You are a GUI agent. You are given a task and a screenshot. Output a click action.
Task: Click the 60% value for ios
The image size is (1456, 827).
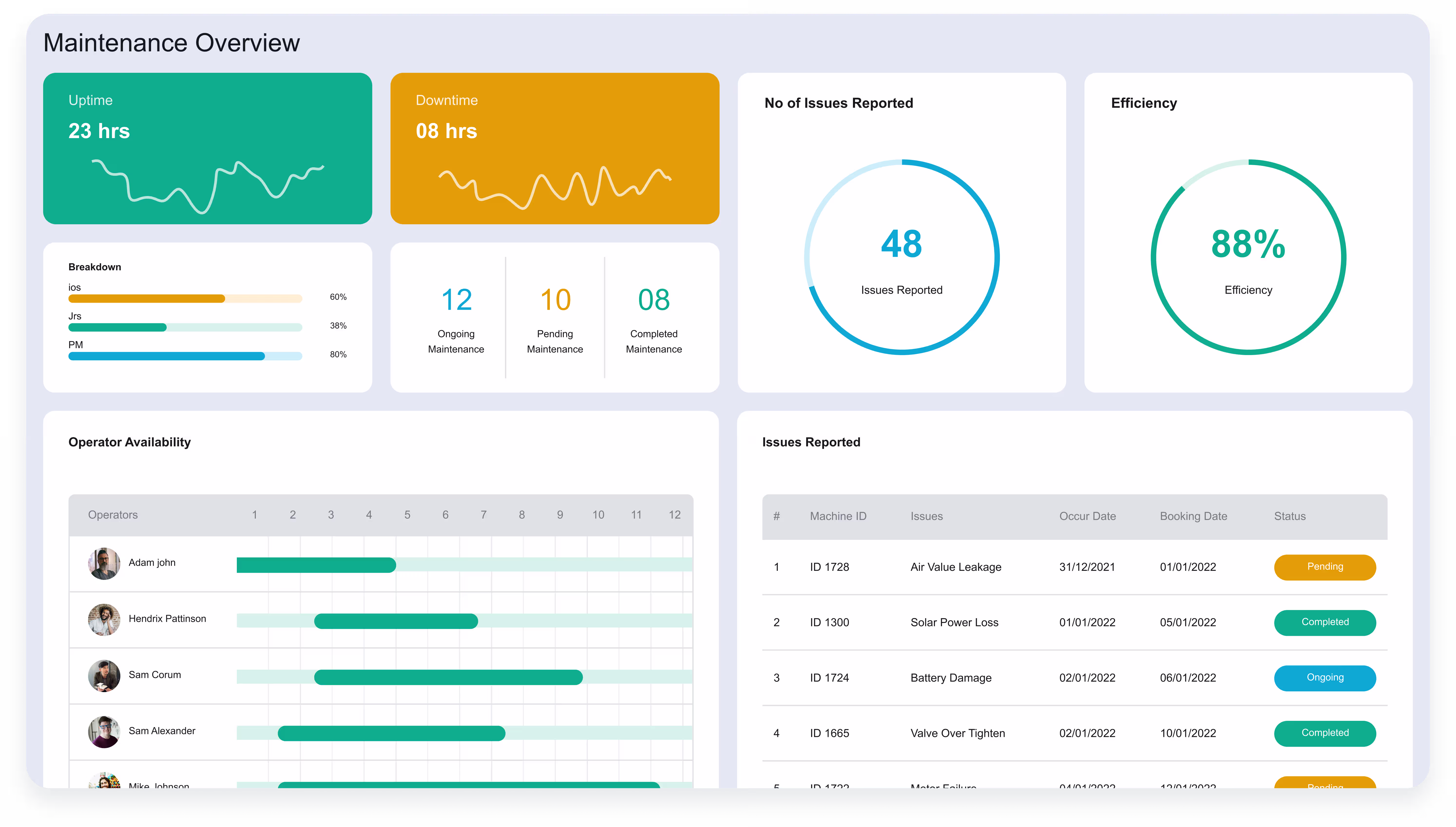[338, 297]
